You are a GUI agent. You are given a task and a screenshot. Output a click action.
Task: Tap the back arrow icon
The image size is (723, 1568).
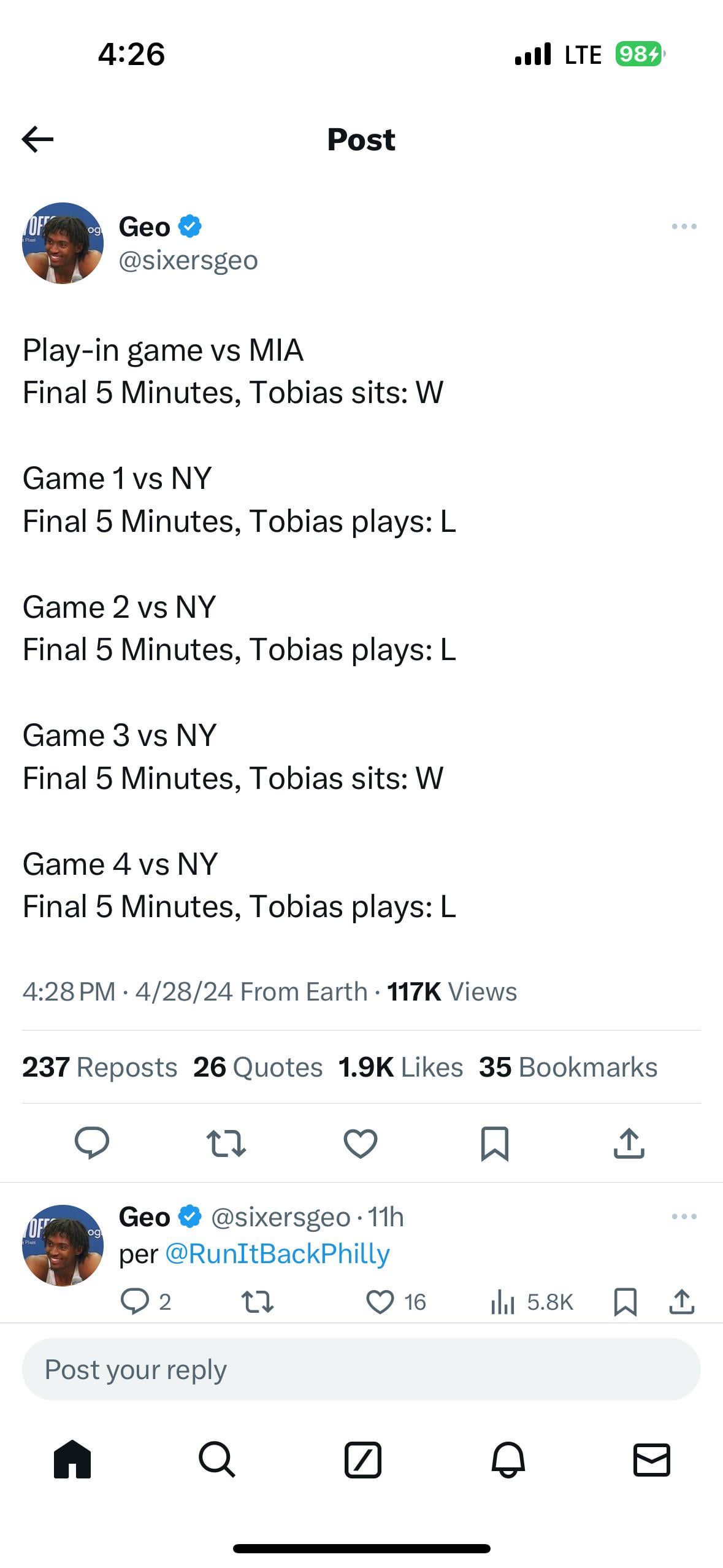coord(38,139)
